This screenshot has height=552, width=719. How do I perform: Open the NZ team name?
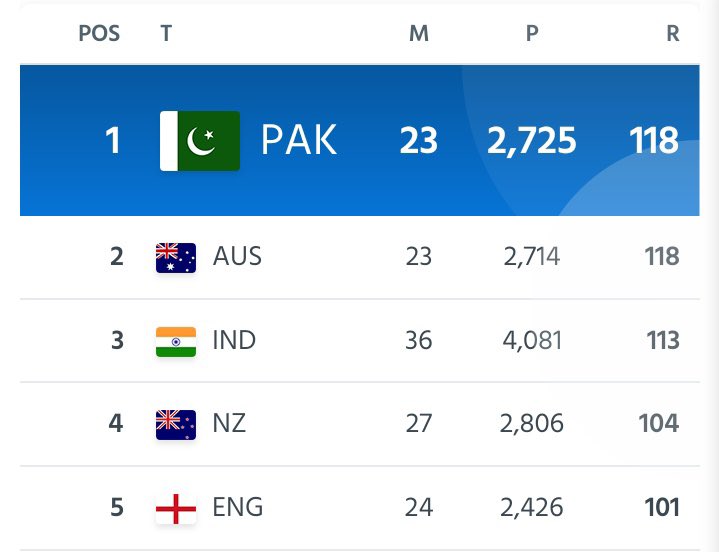(x=229, y=423)
